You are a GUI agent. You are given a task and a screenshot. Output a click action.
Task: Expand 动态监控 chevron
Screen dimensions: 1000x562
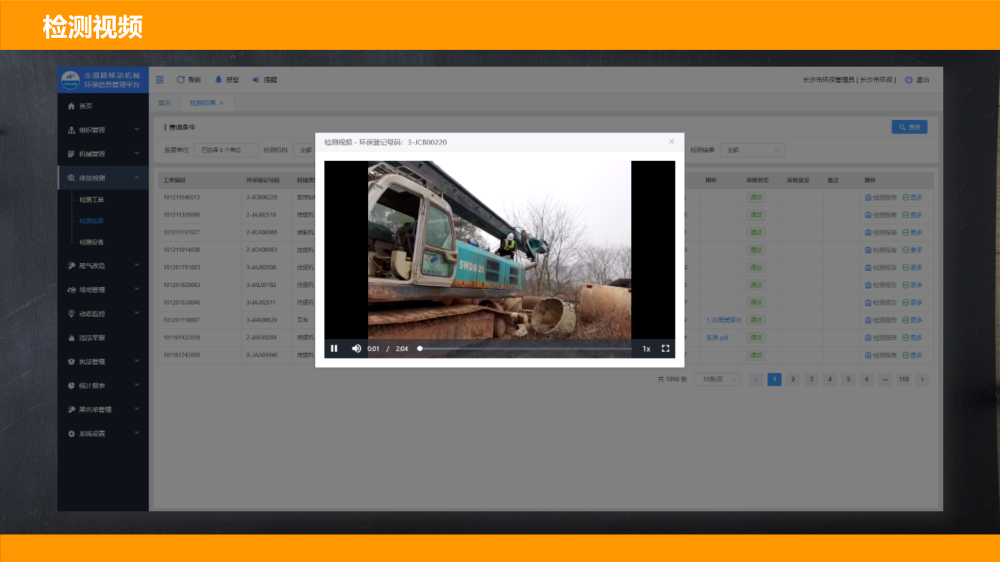click(136, 313)
